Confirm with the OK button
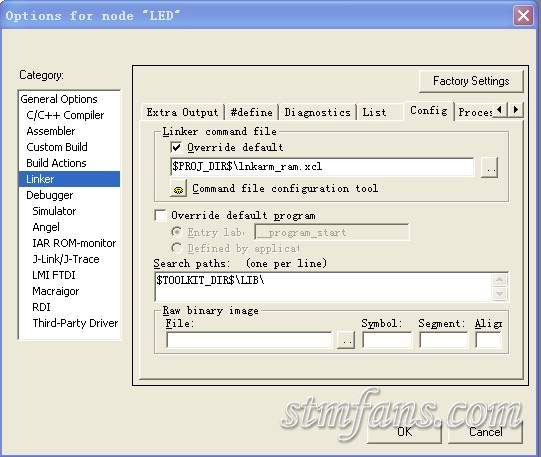541x457 pixels. [x=404, y=431]
